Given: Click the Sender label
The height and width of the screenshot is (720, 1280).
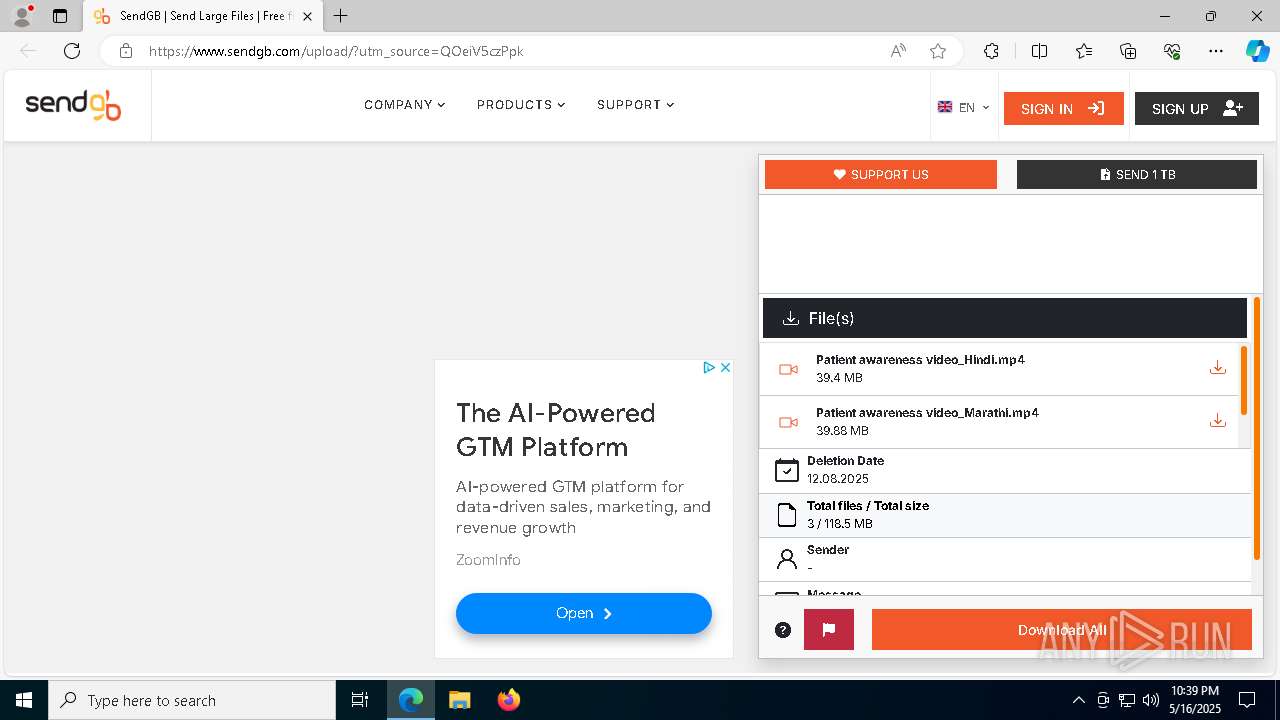Looking at the screenshot, I should click(828, 550).
